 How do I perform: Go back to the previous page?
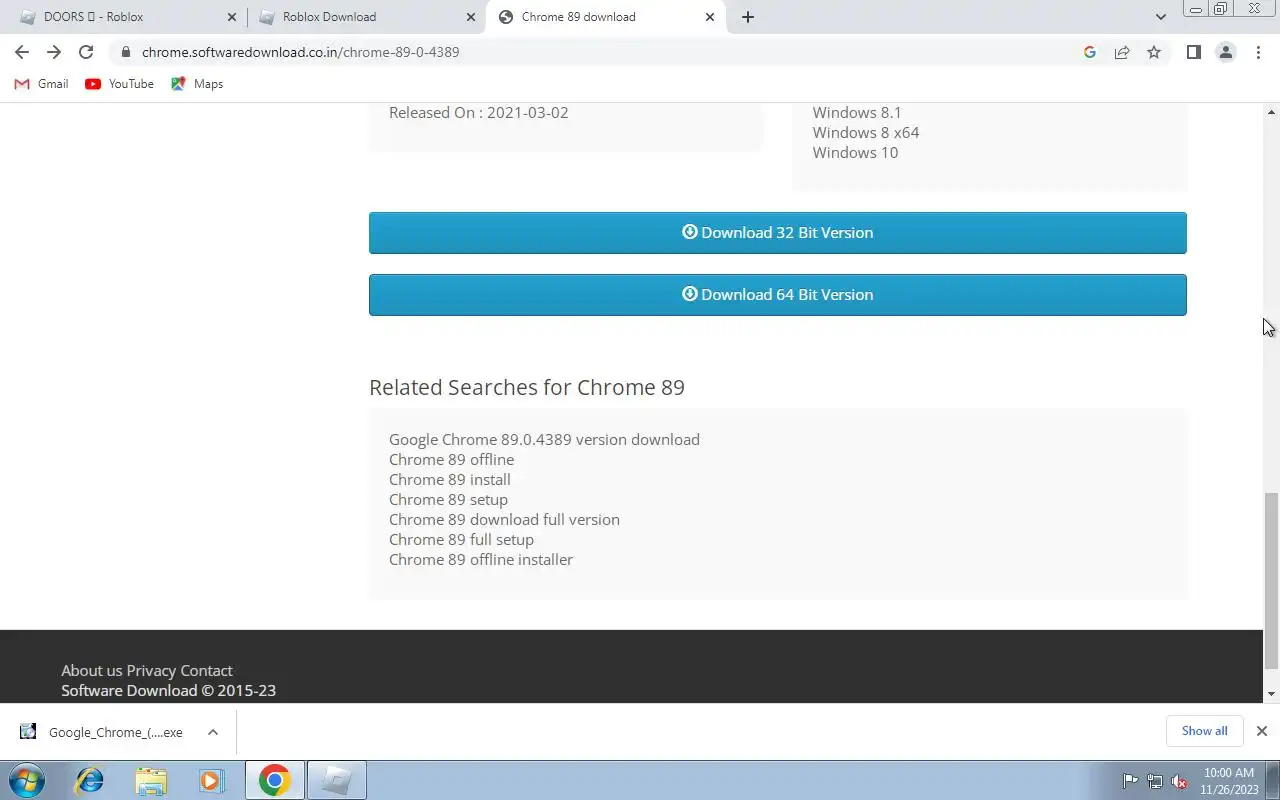tap(22, 52)
